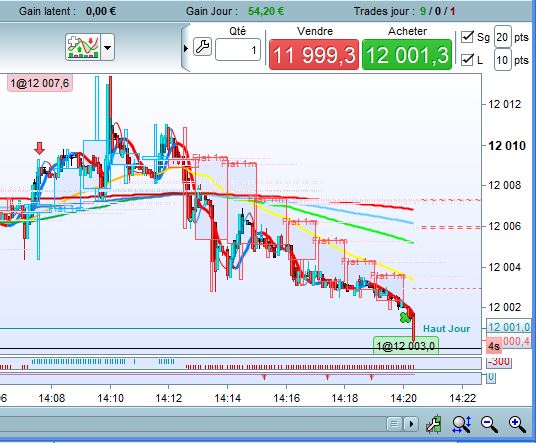
Task: Click the green clover trade marker
Action: 405,317
